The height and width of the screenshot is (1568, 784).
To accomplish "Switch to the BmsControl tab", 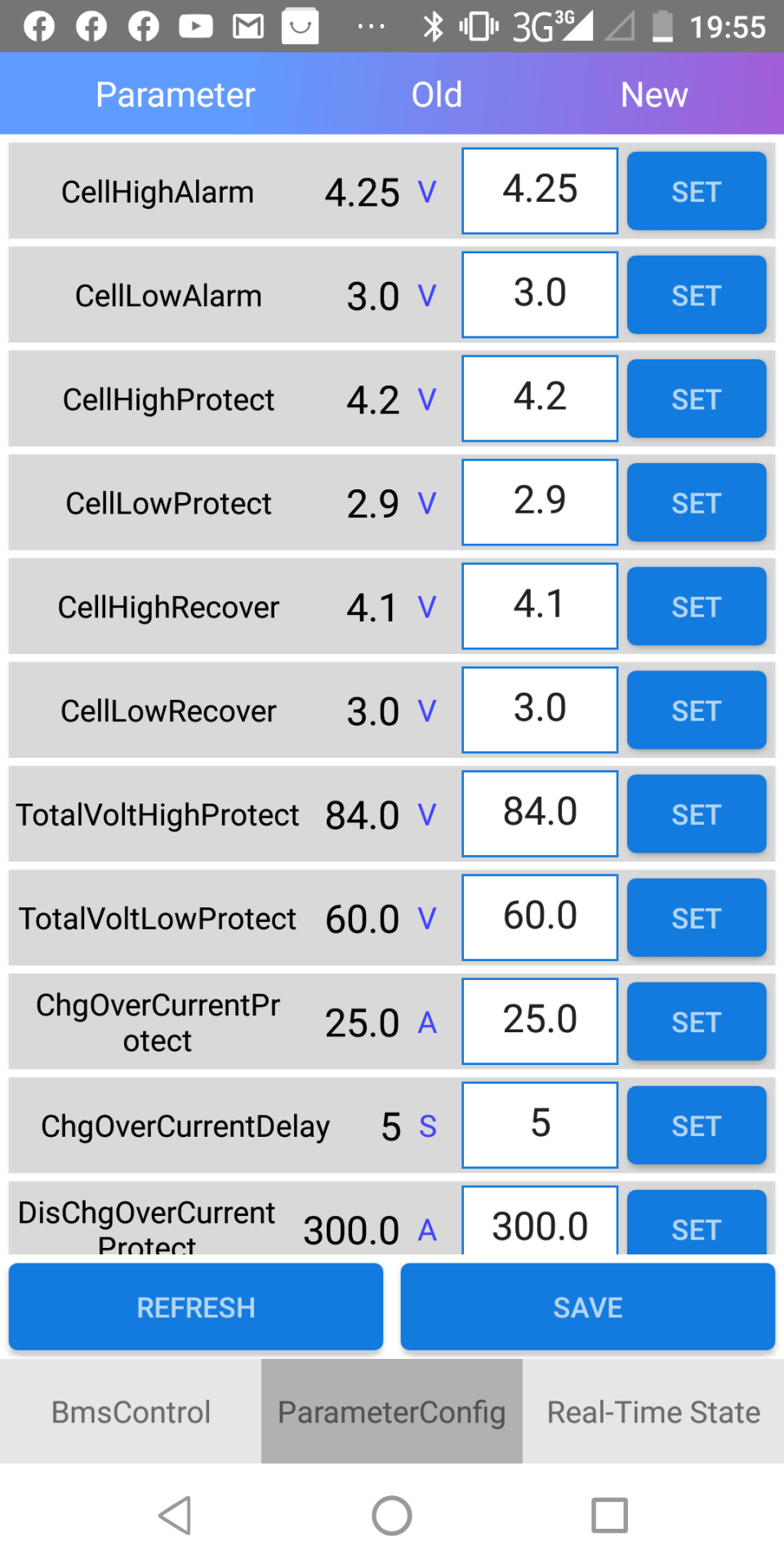I will click(x=131, y=1411).
